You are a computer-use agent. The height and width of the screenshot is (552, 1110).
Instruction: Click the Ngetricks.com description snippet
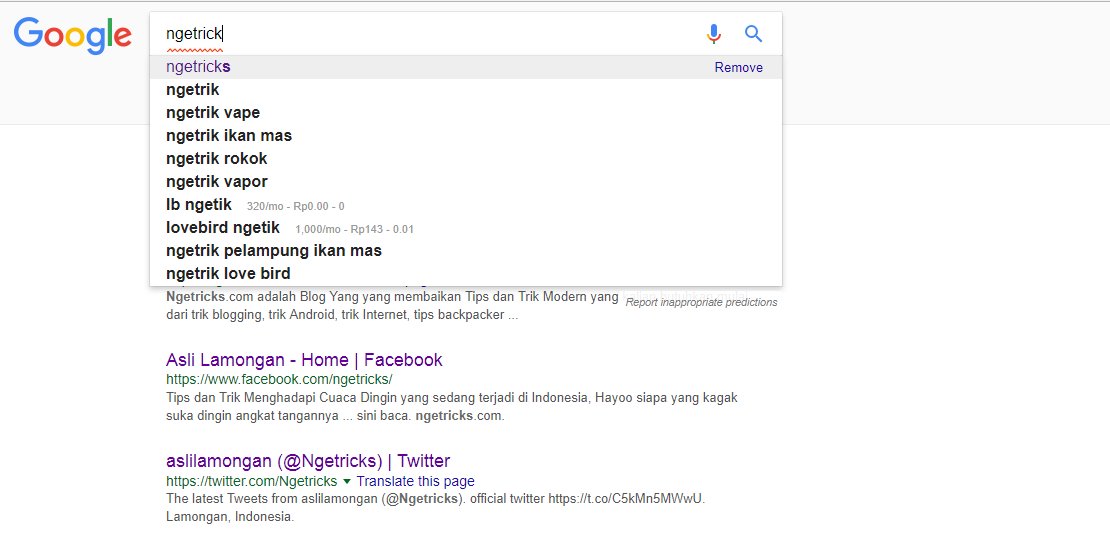[393, 306]
